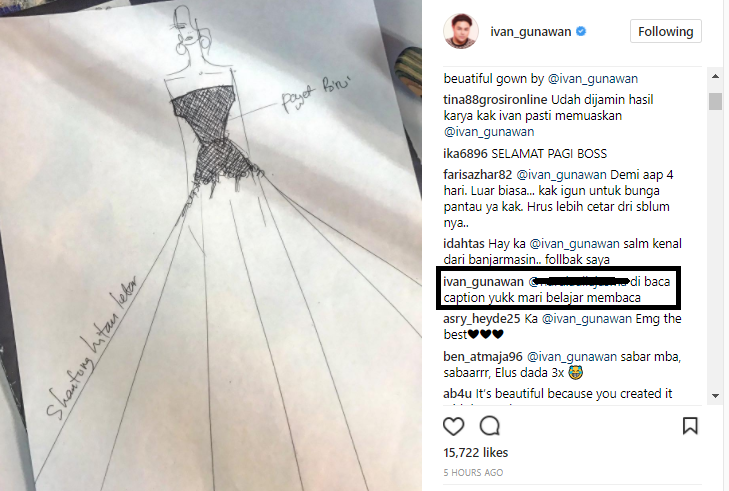Open ab4u commenter profile
The image size is (729, 491).
[457, 394]
